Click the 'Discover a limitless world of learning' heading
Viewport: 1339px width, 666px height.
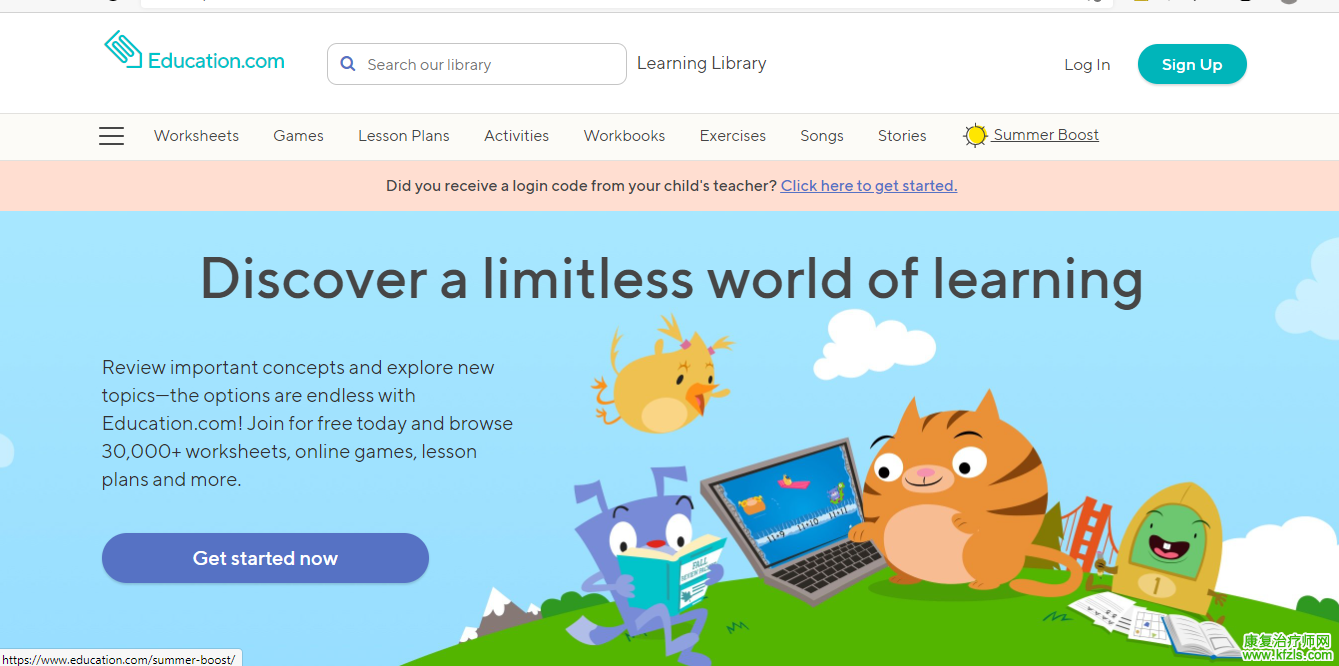(671, 278)
